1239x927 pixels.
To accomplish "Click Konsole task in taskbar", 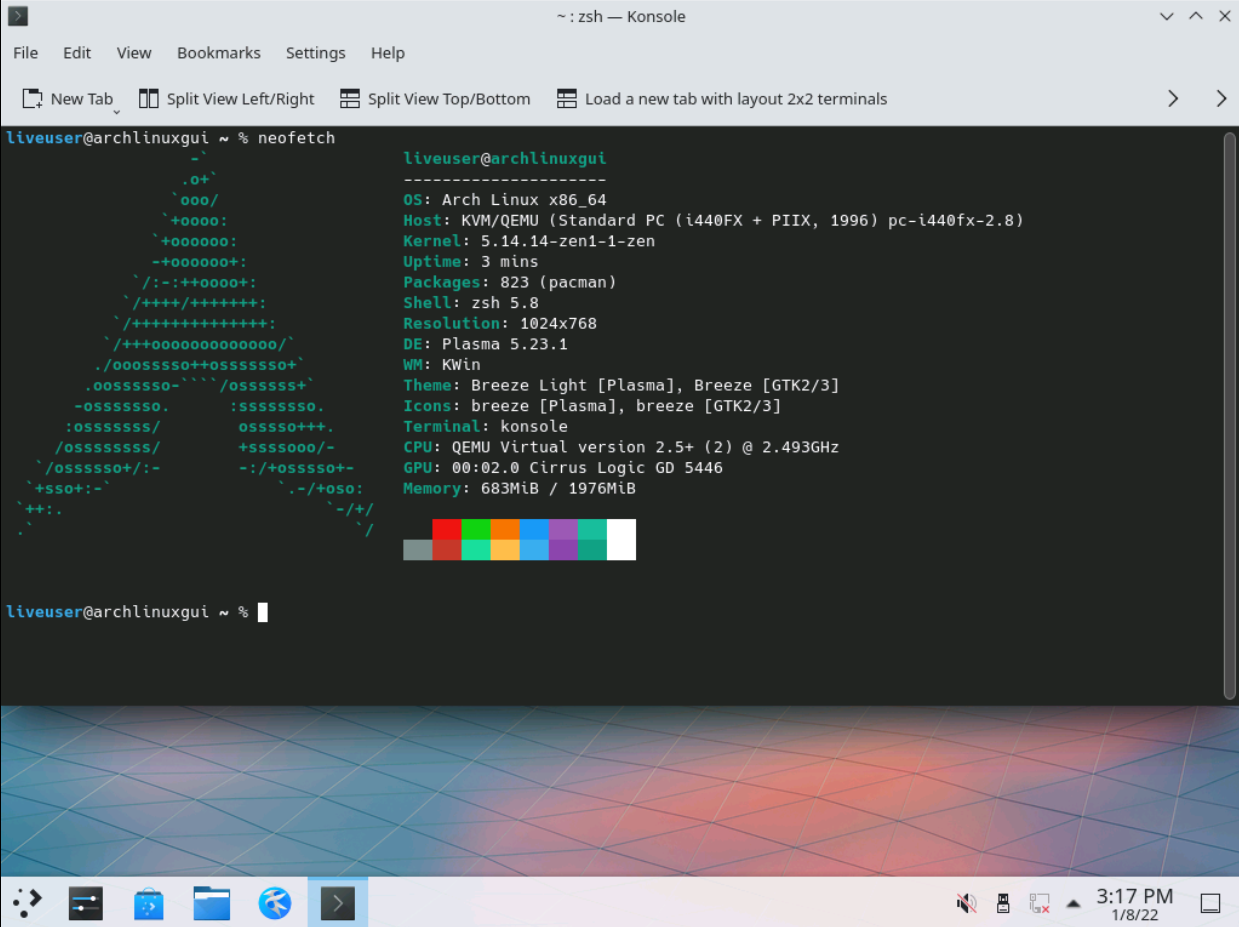I will 337,904.
